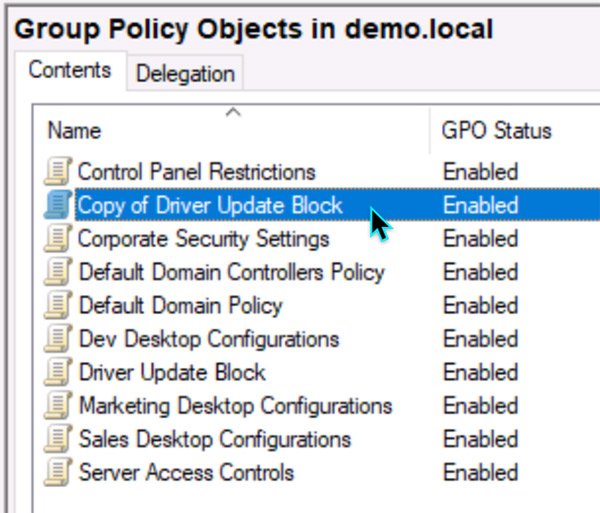Select the Server Access Controls policy name
This screenshot has width=600, height=513.
tap(186, 472)
